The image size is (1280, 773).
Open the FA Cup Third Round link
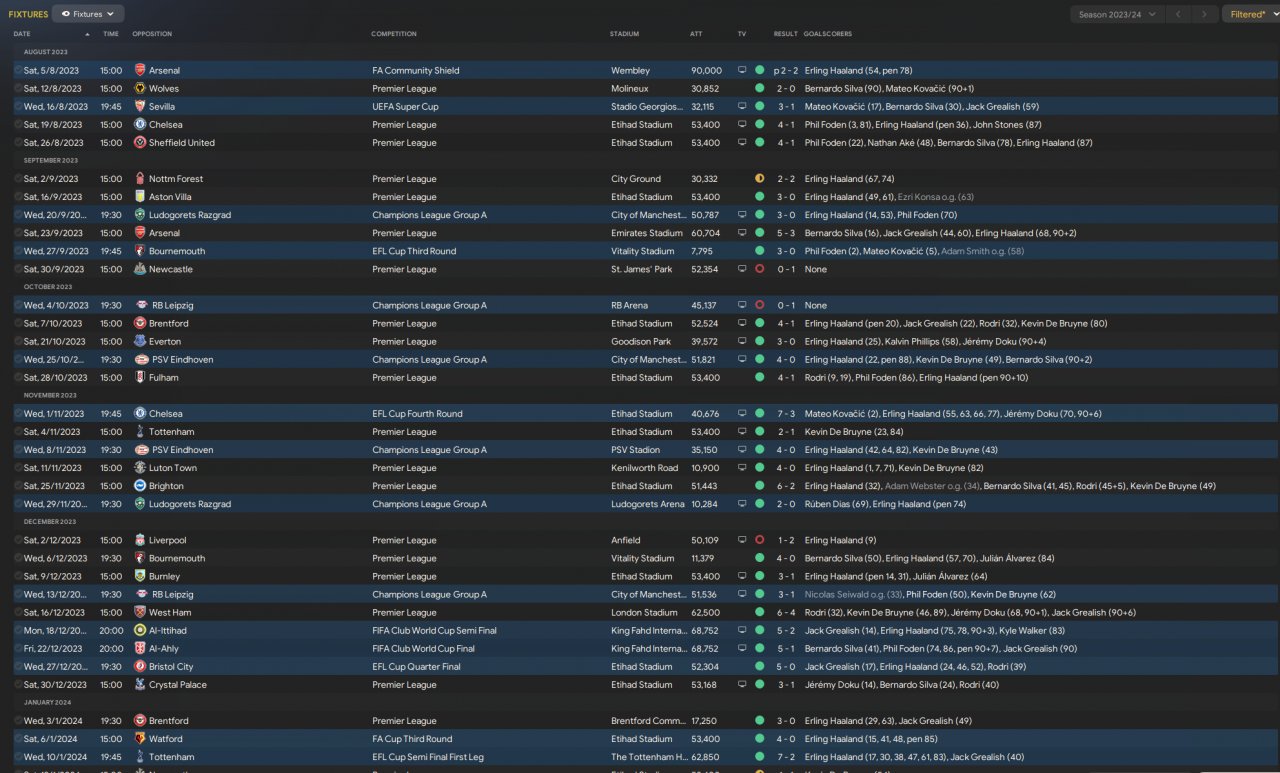point(414,739)
